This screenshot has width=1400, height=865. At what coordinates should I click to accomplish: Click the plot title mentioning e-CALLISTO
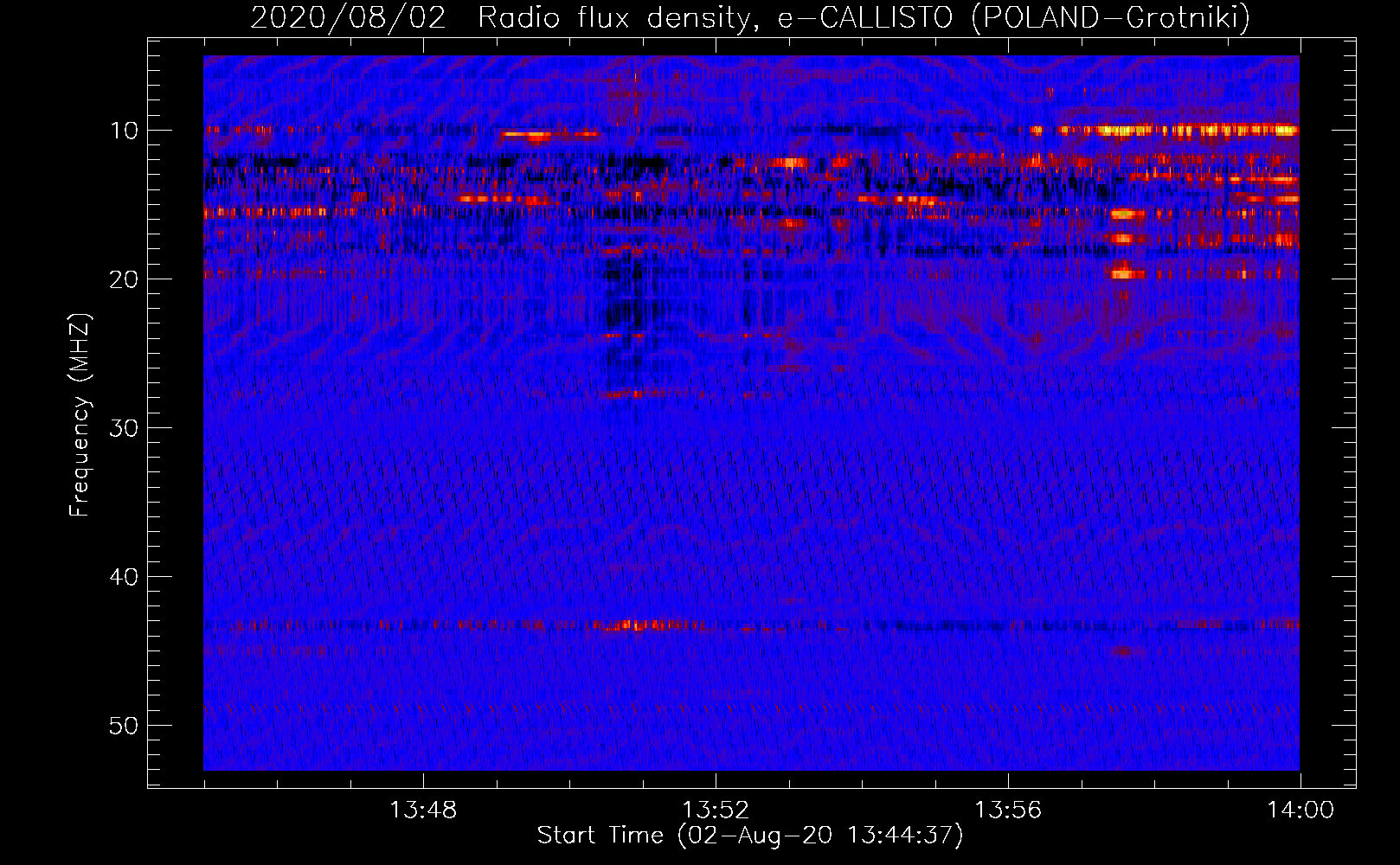(x=750, y=17)
